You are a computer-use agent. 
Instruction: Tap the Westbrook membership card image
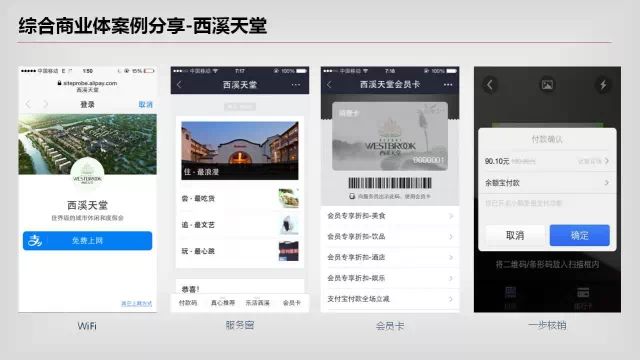click(x=390, y=136)
